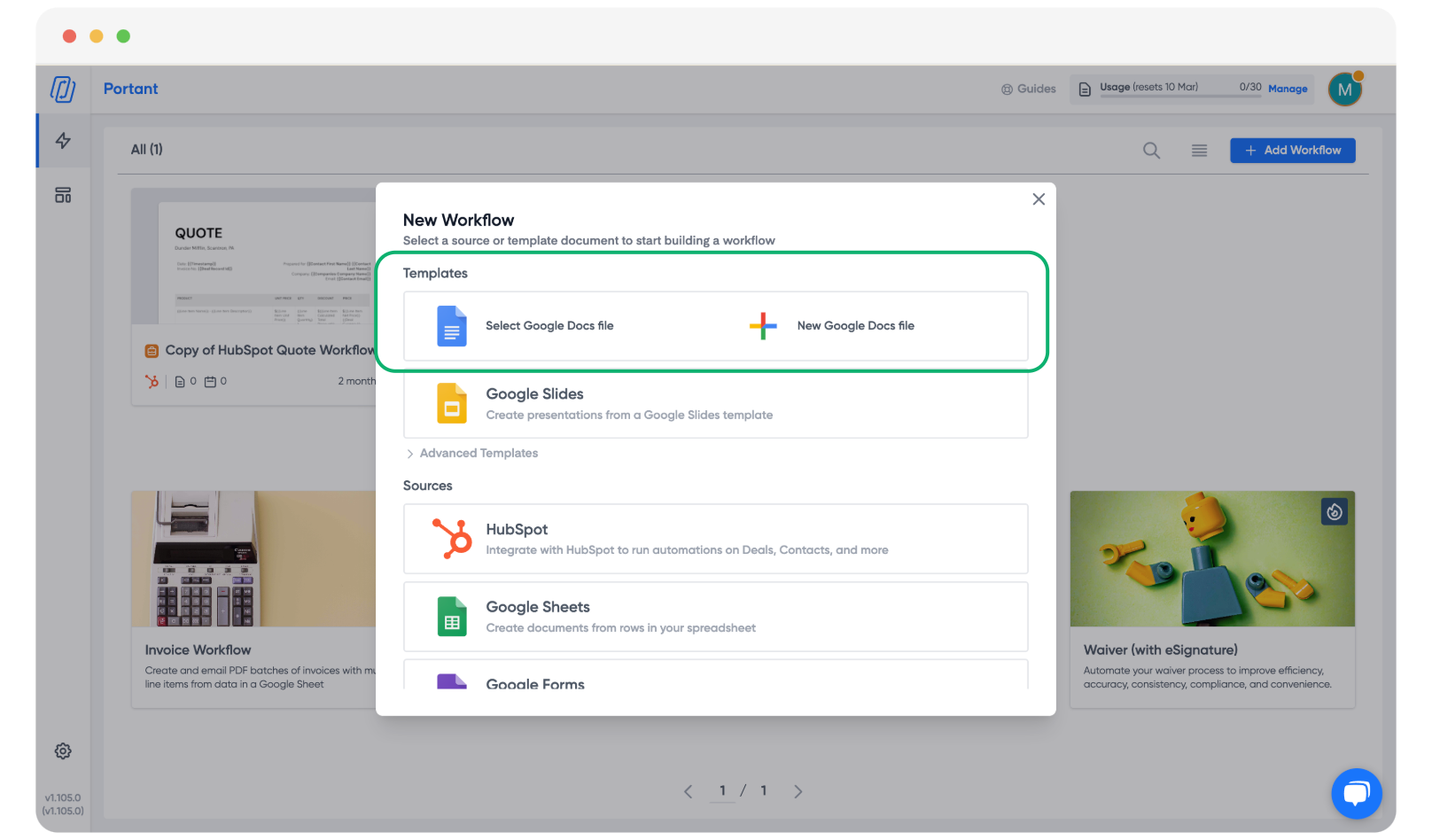
Task: Click the search magnifier icon
Action: pyautogui.click(x=1151, y=151)
